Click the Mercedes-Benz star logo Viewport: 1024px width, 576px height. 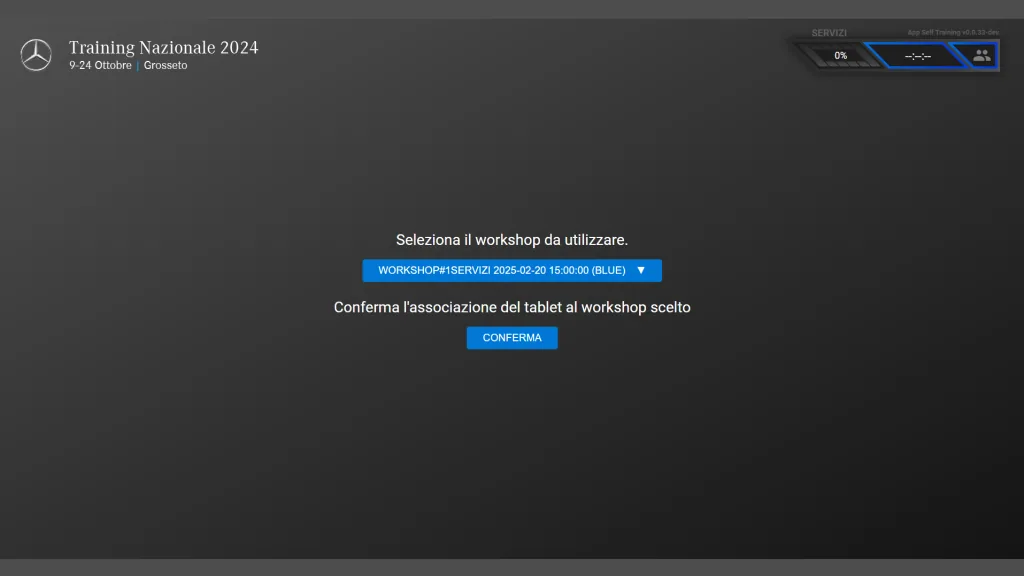[36, 55]
